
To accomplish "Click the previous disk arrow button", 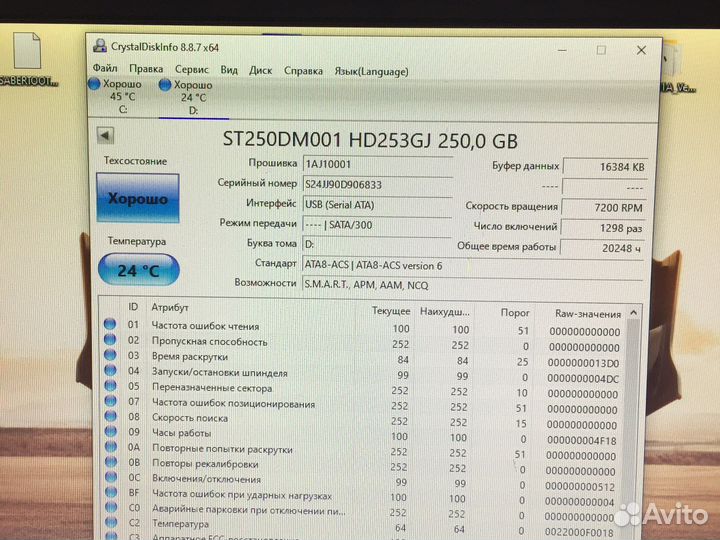I will pos(105,135).
